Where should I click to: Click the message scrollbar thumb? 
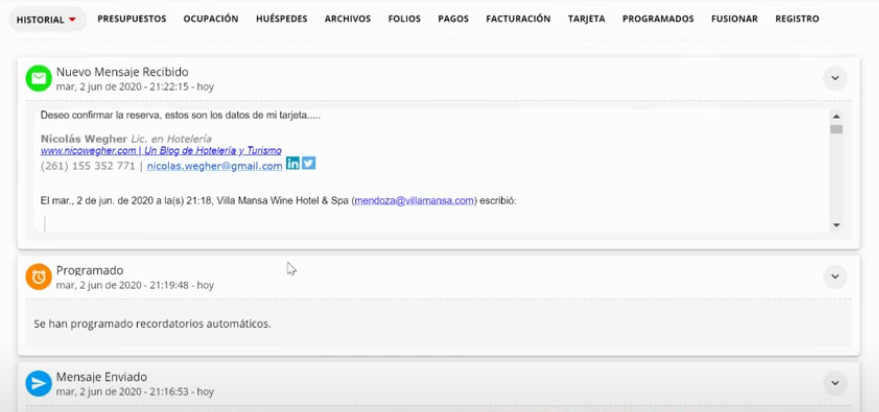836,129
